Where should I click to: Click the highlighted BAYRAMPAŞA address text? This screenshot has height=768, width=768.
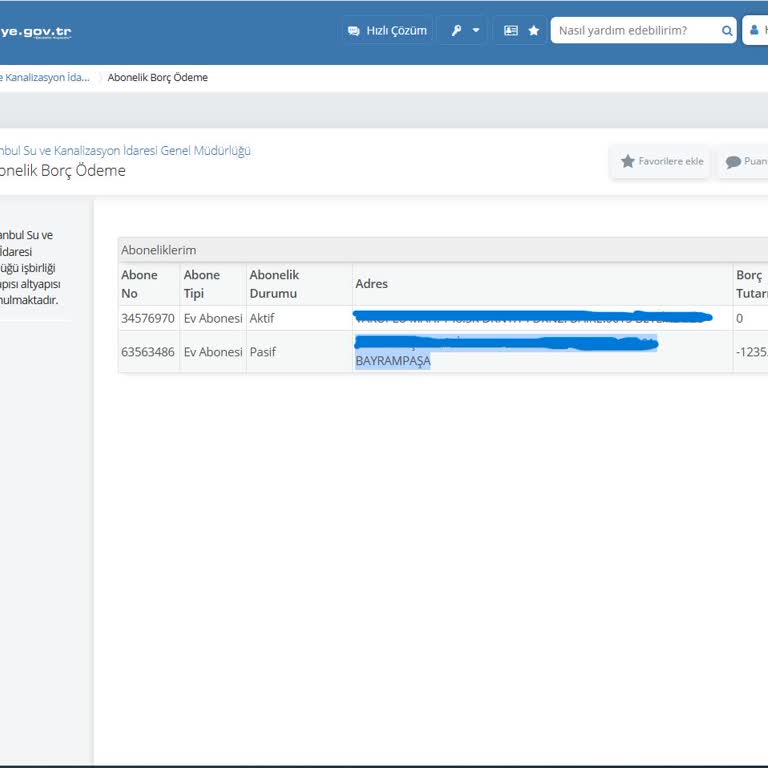click(x=393, y=361)
